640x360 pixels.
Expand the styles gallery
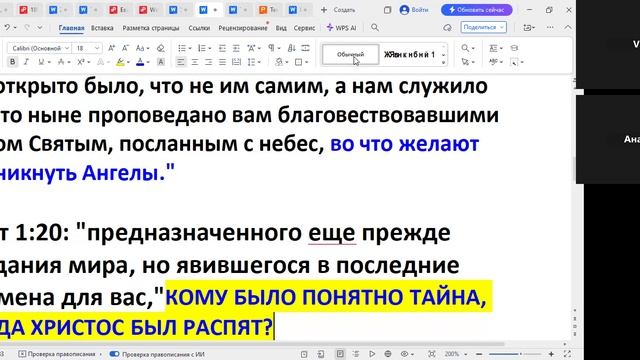coord(444,63)
